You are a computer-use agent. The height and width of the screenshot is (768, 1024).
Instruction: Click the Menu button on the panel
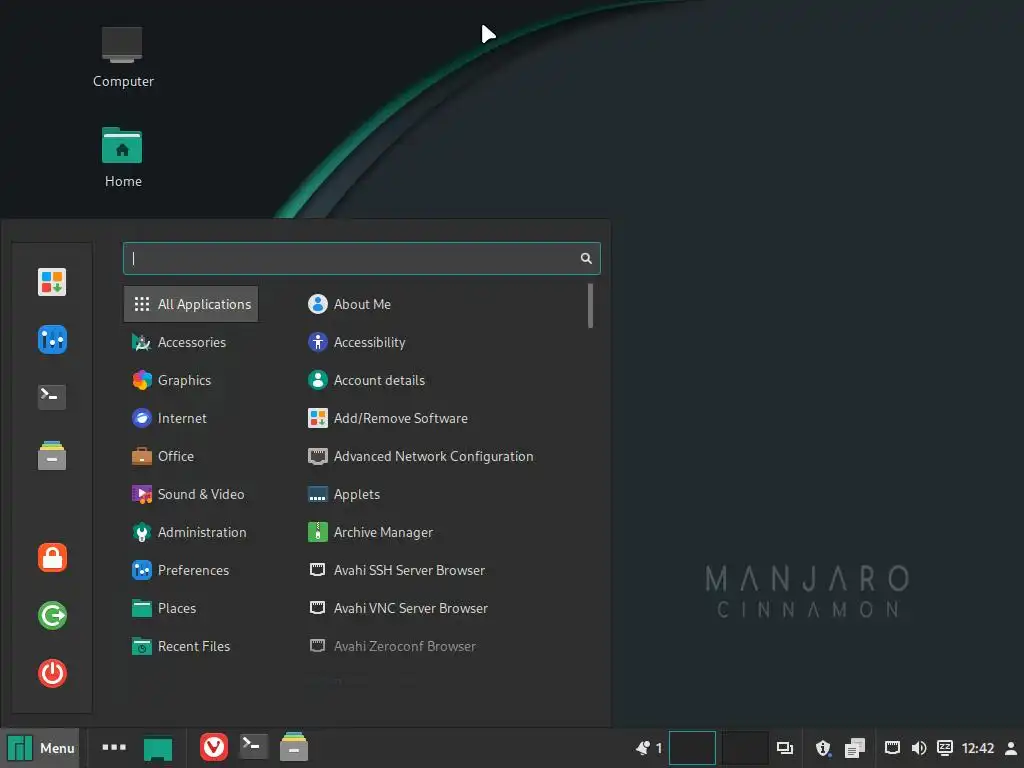click(40, 748)
